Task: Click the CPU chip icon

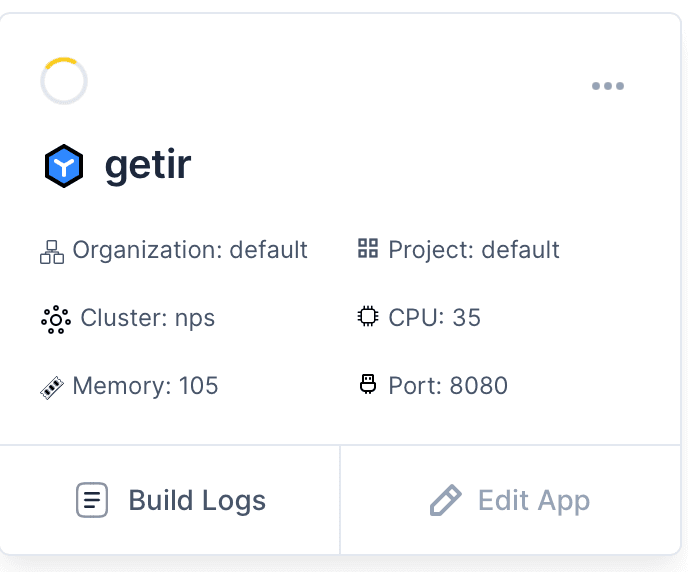Action: (368, 317)
